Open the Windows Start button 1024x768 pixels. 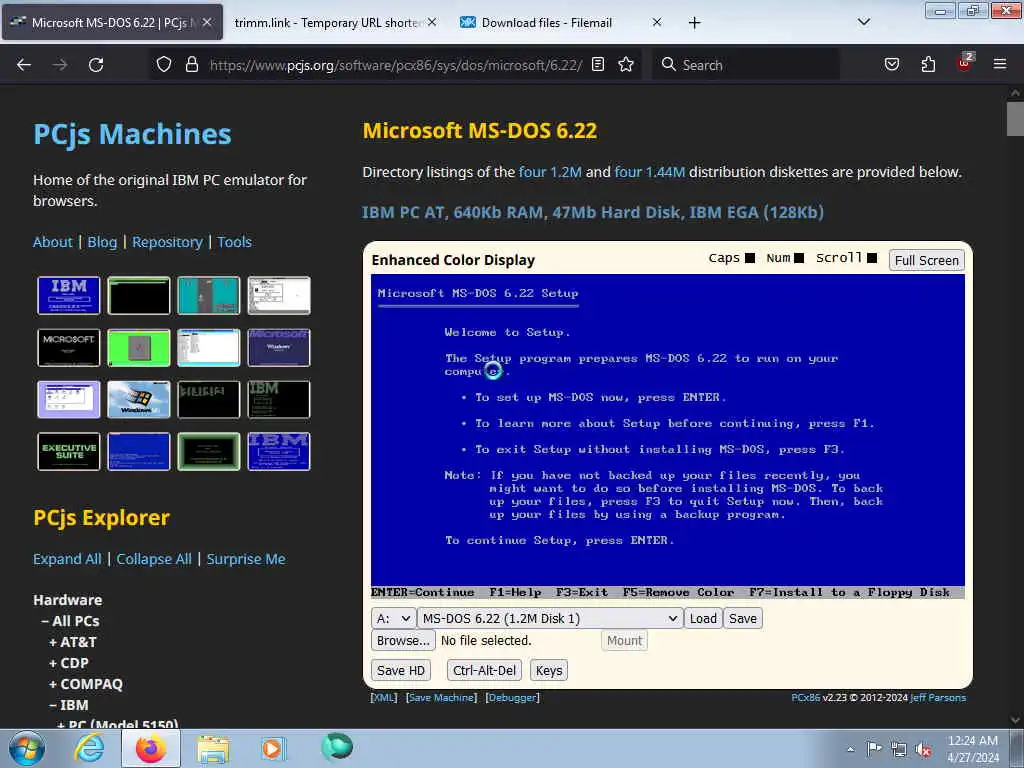coord(26,748)
